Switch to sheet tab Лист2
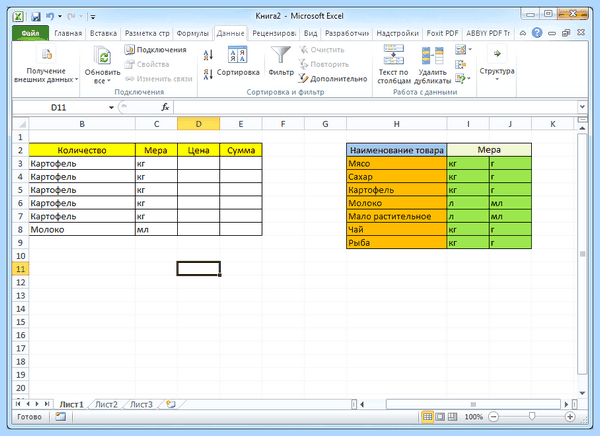The image size is (600, 436). point(106,404)
